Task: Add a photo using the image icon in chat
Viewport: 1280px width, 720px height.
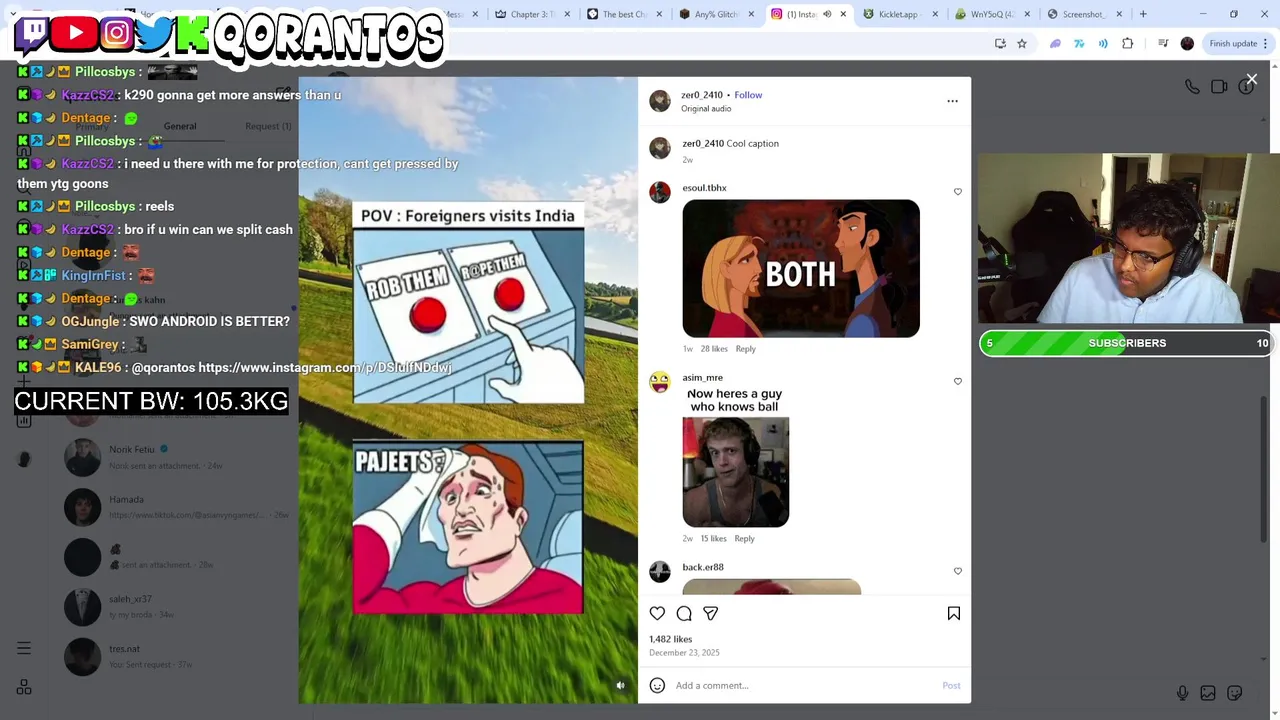Action: click(1208, 693)
